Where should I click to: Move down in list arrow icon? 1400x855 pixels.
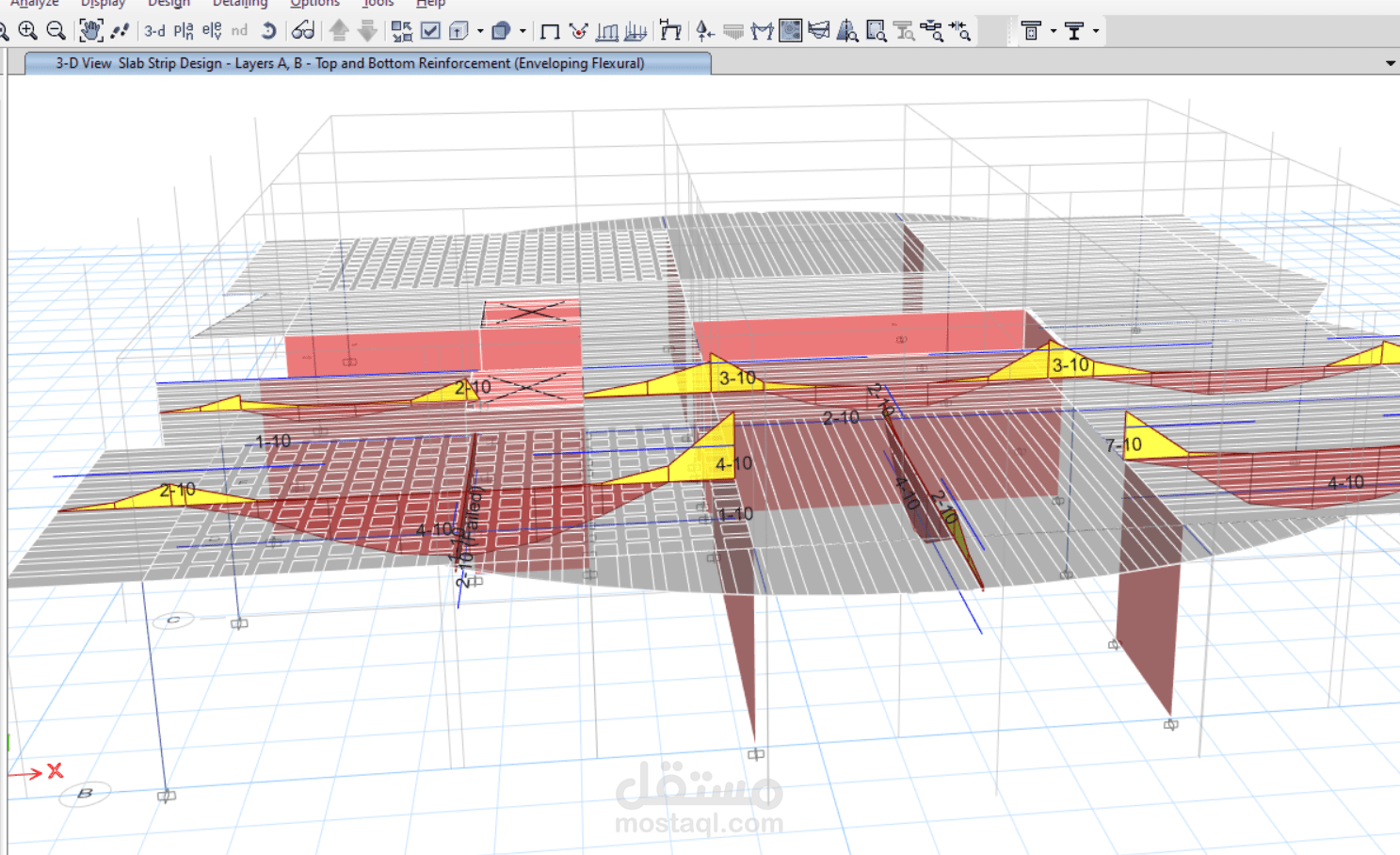pyautogui.click(x=367, y=31)
